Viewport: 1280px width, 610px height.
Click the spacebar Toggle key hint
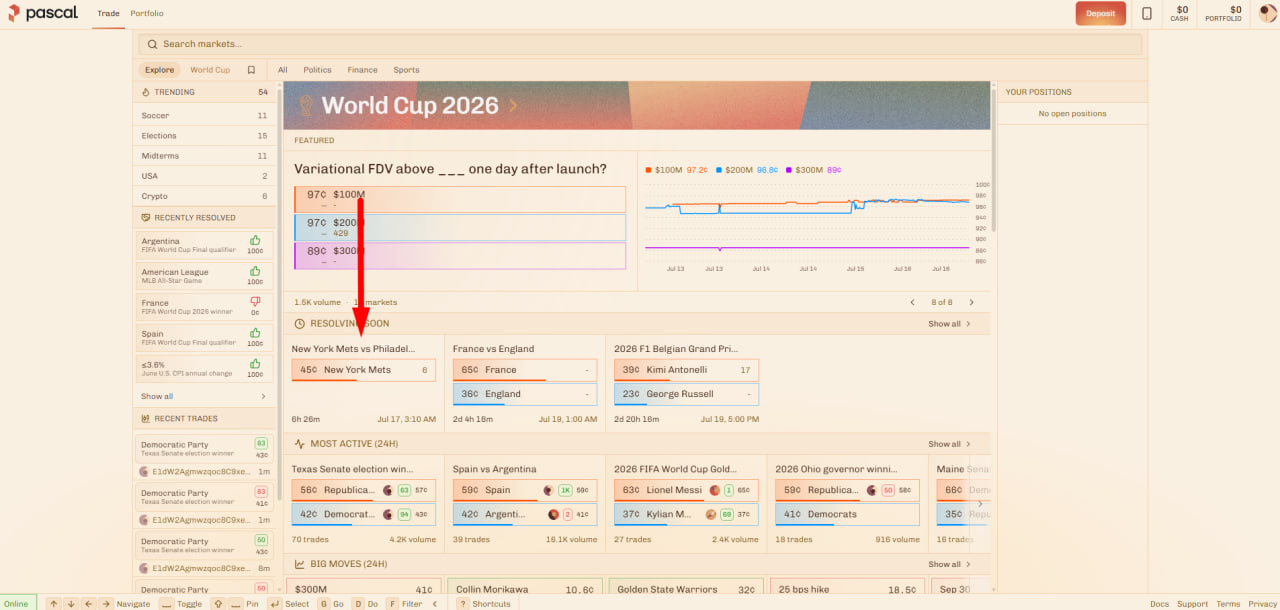[x=166, y=604]
